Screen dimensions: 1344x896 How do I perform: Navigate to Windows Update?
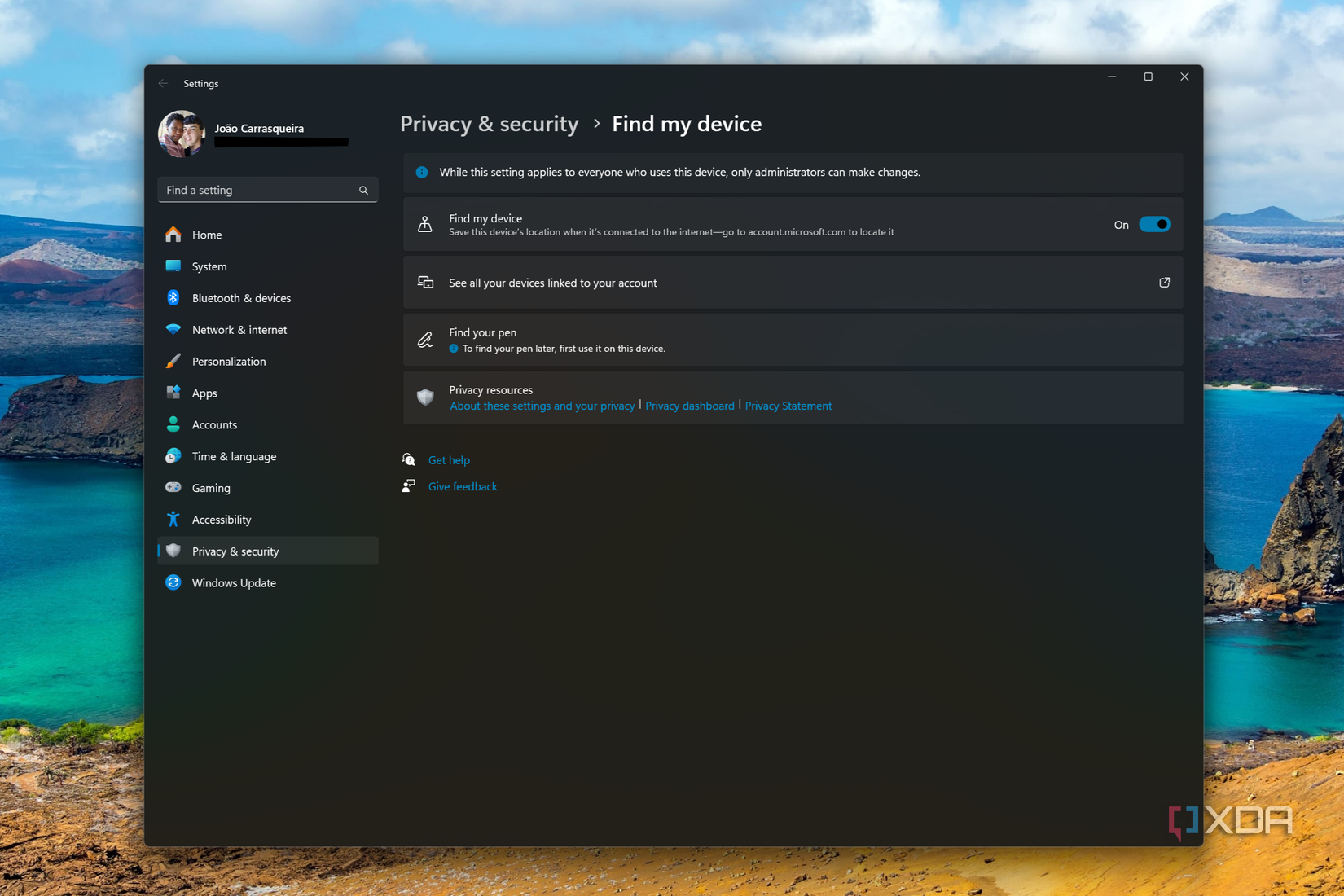pos(267,582)
